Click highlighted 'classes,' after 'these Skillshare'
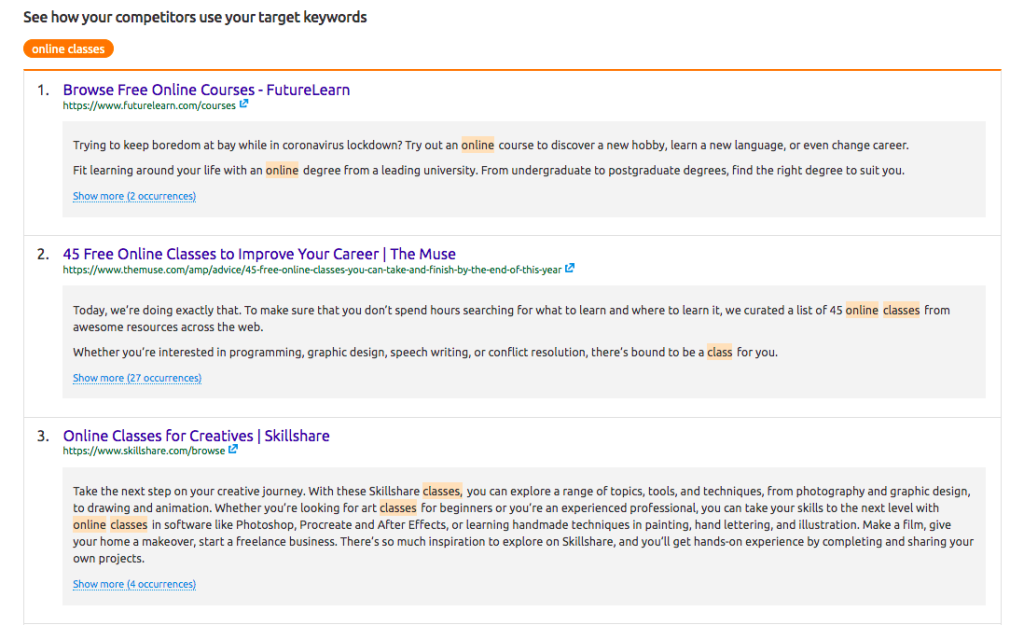The width and height of the screenshot is (1010, 625). 442,491
